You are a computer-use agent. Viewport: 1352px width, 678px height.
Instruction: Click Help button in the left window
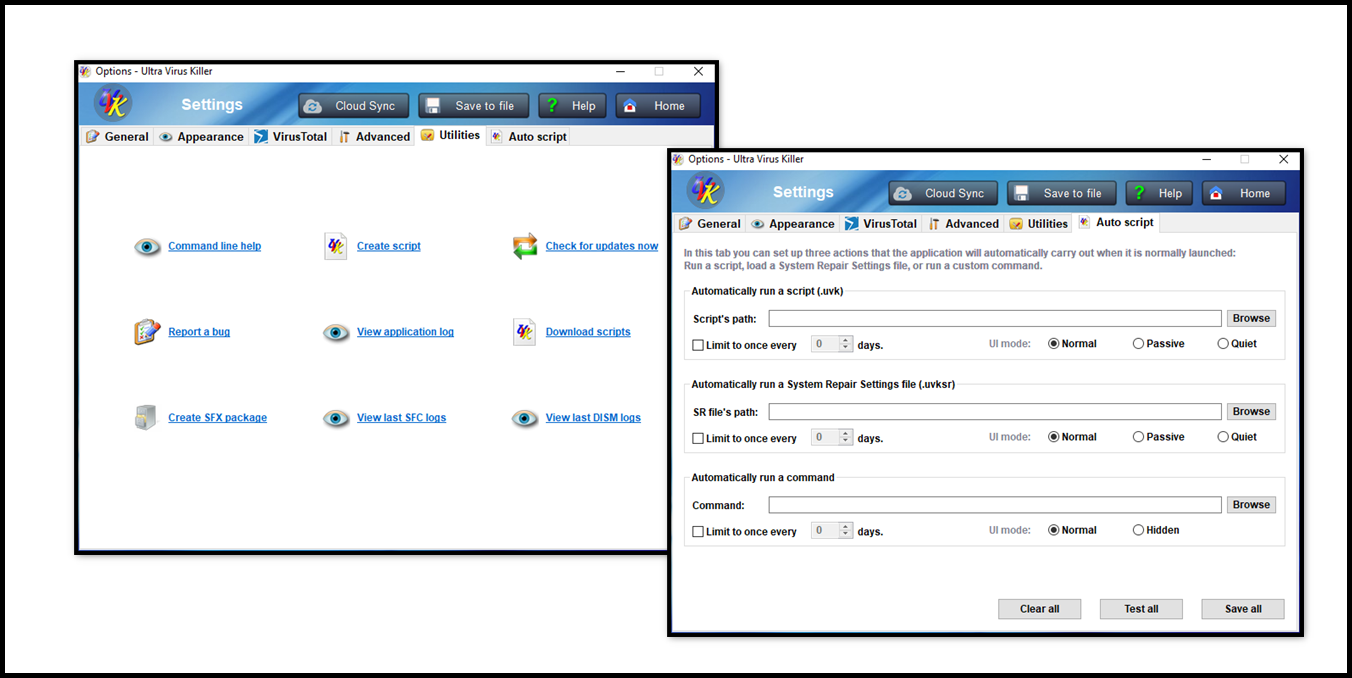[x=572, y=106]
